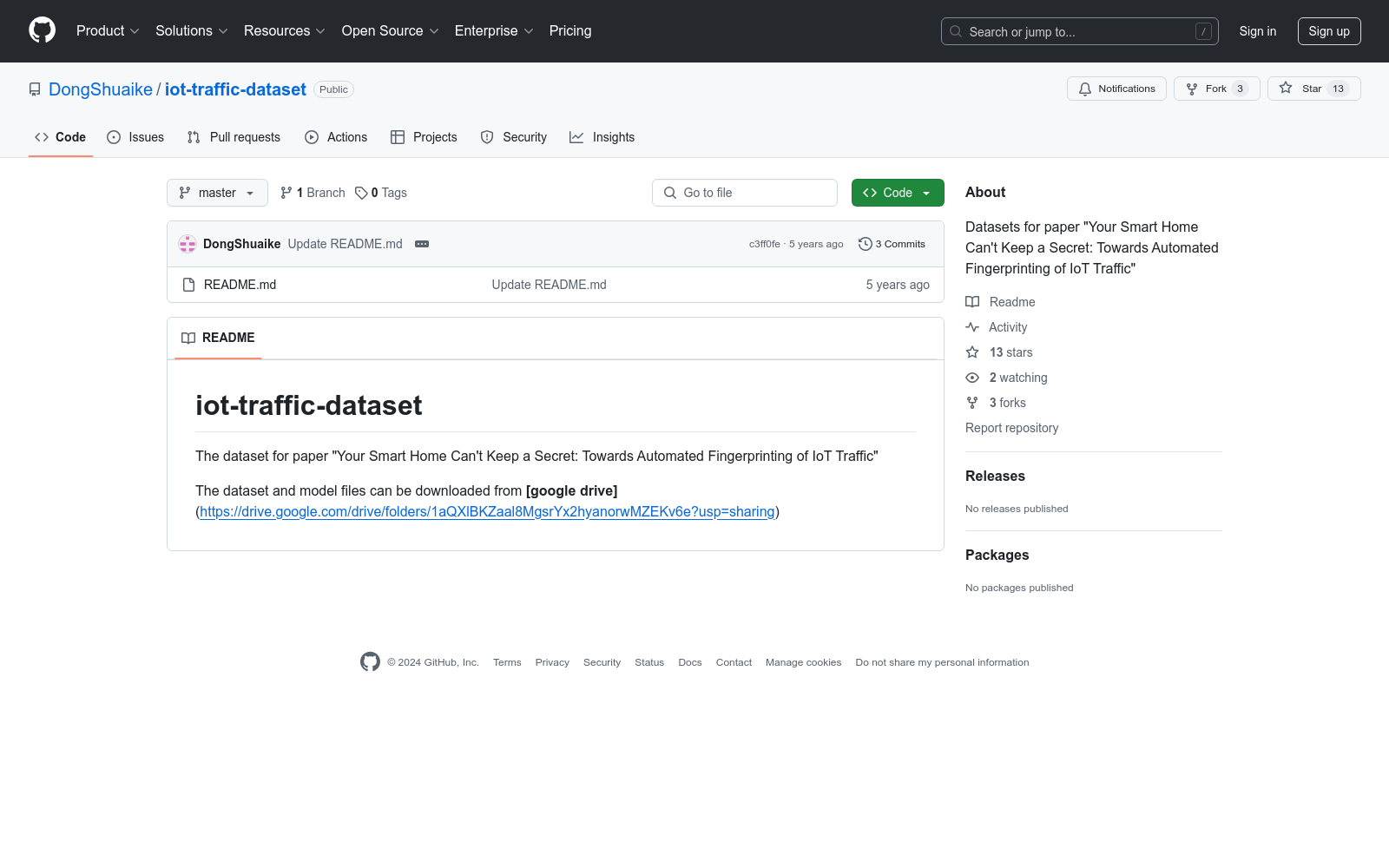The height and width of the screenshot is (868, 1389).
Task: Open the Solutions dropdown menu
Action: (x=192, y=31)
